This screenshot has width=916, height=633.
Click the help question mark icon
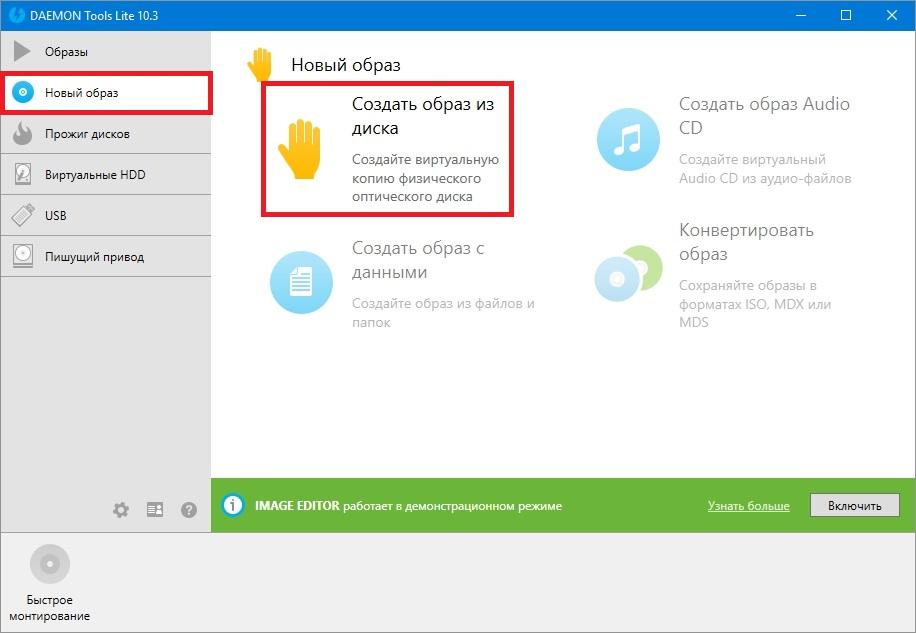point(189,510)
